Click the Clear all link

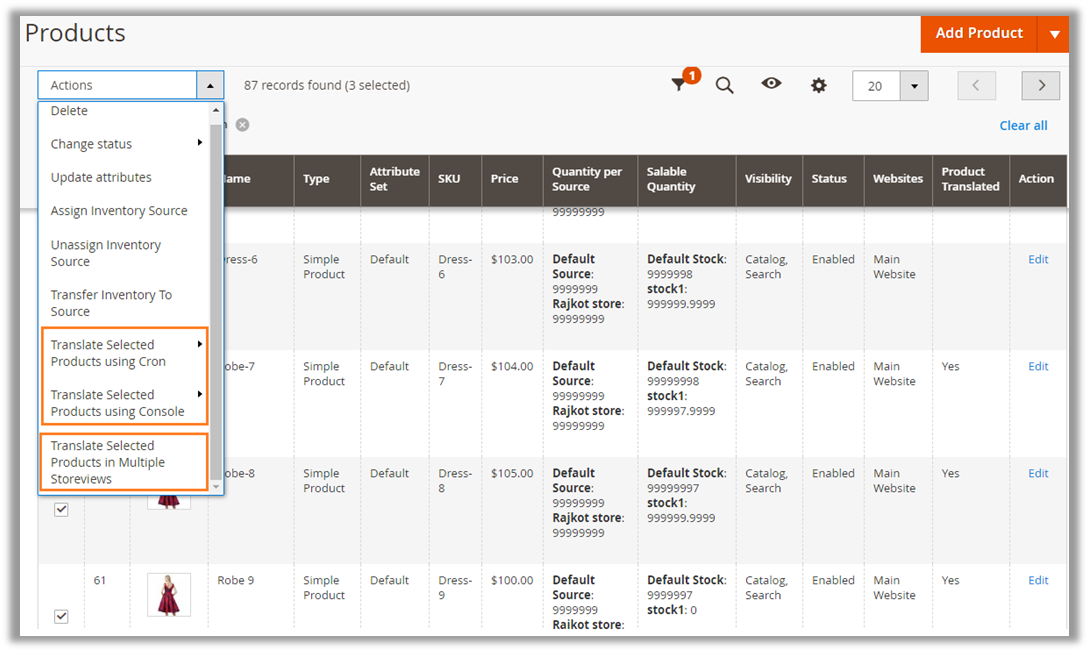pyautogui.click(x=1023, y=125)
